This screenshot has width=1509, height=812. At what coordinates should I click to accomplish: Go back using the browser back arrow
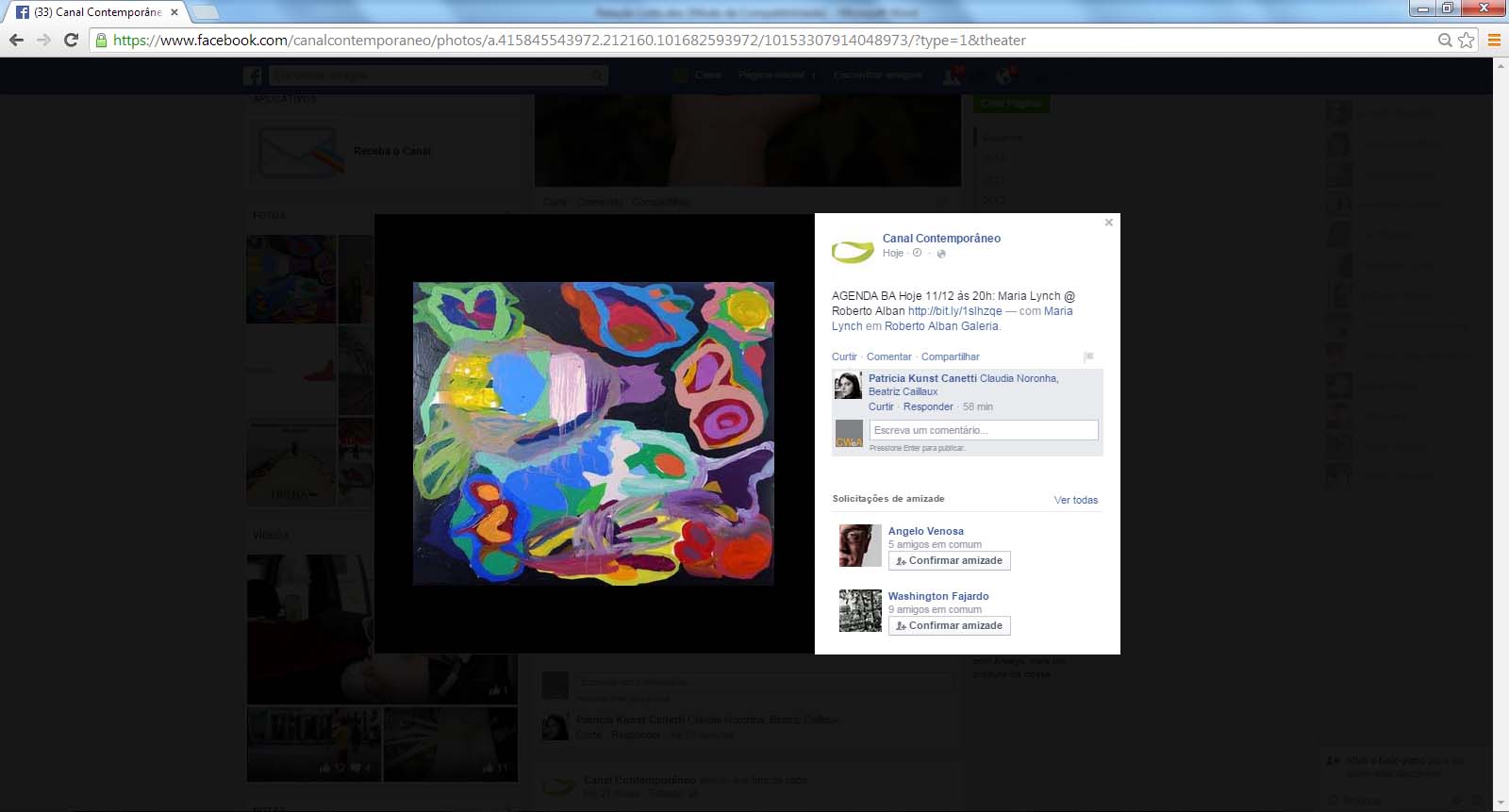tap(16, 40)
